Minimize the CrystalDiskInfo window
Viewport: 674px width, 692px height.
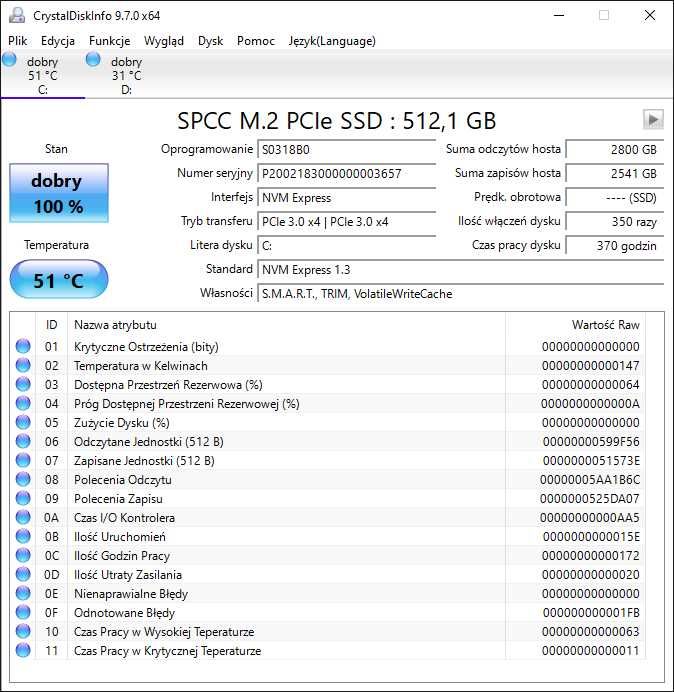[x=559, y=15]
